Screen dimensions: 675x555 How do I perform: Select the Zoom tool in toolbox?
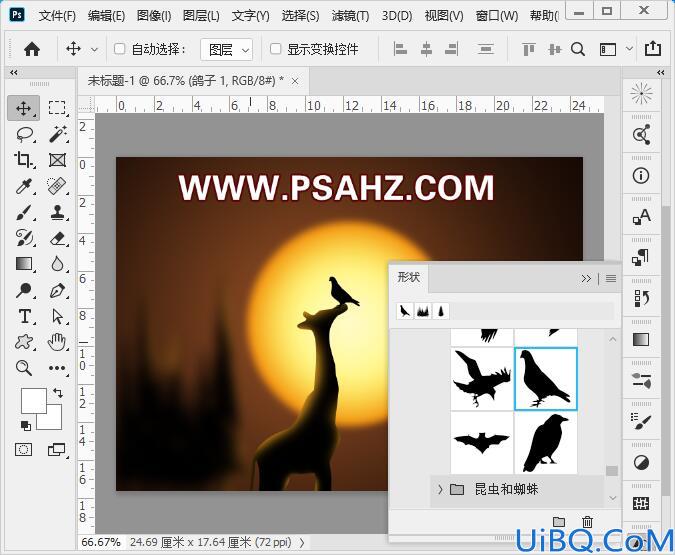pyautogui.click(x=23, y=368)
